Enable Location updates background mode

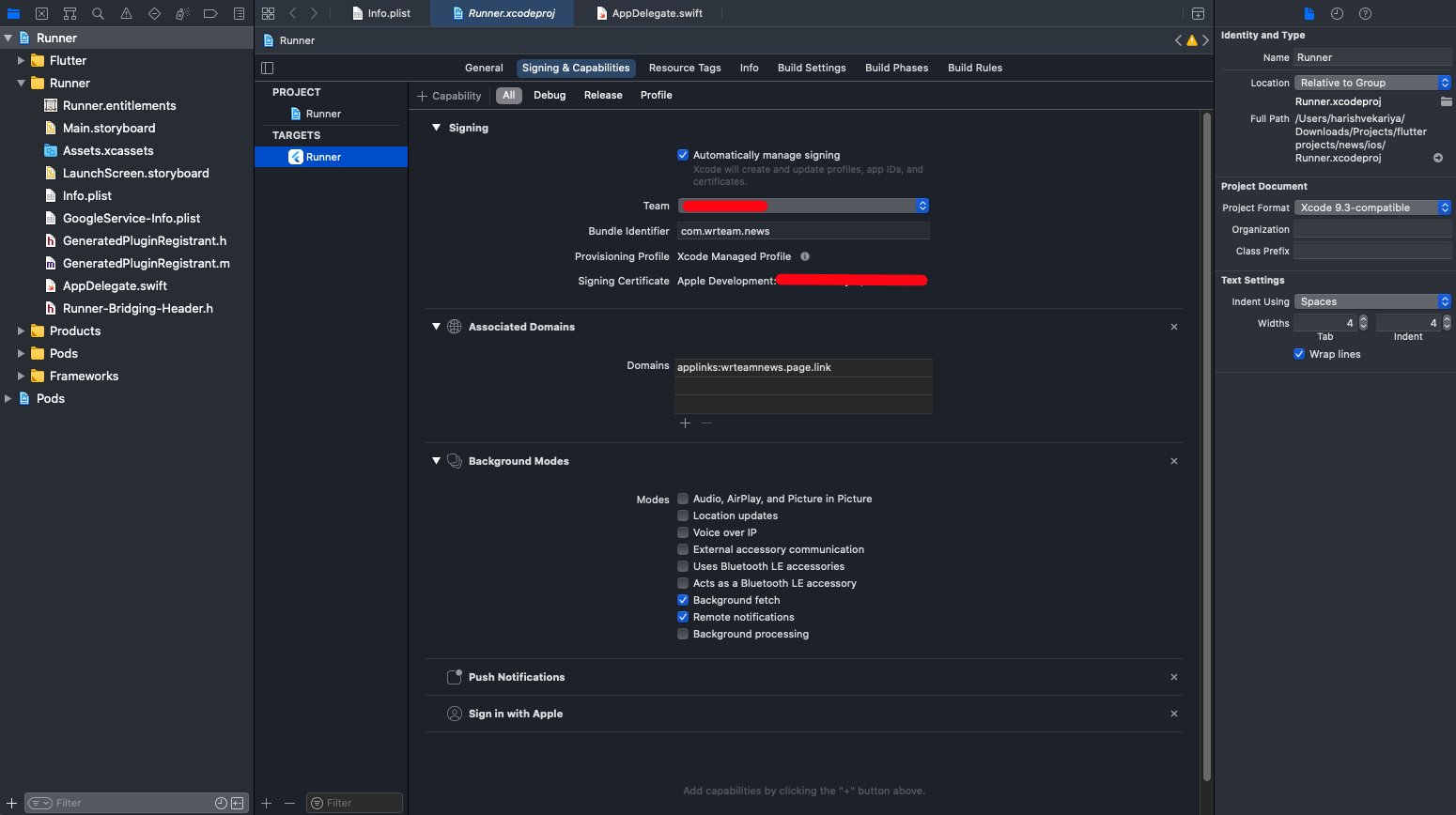pos(683,515)
